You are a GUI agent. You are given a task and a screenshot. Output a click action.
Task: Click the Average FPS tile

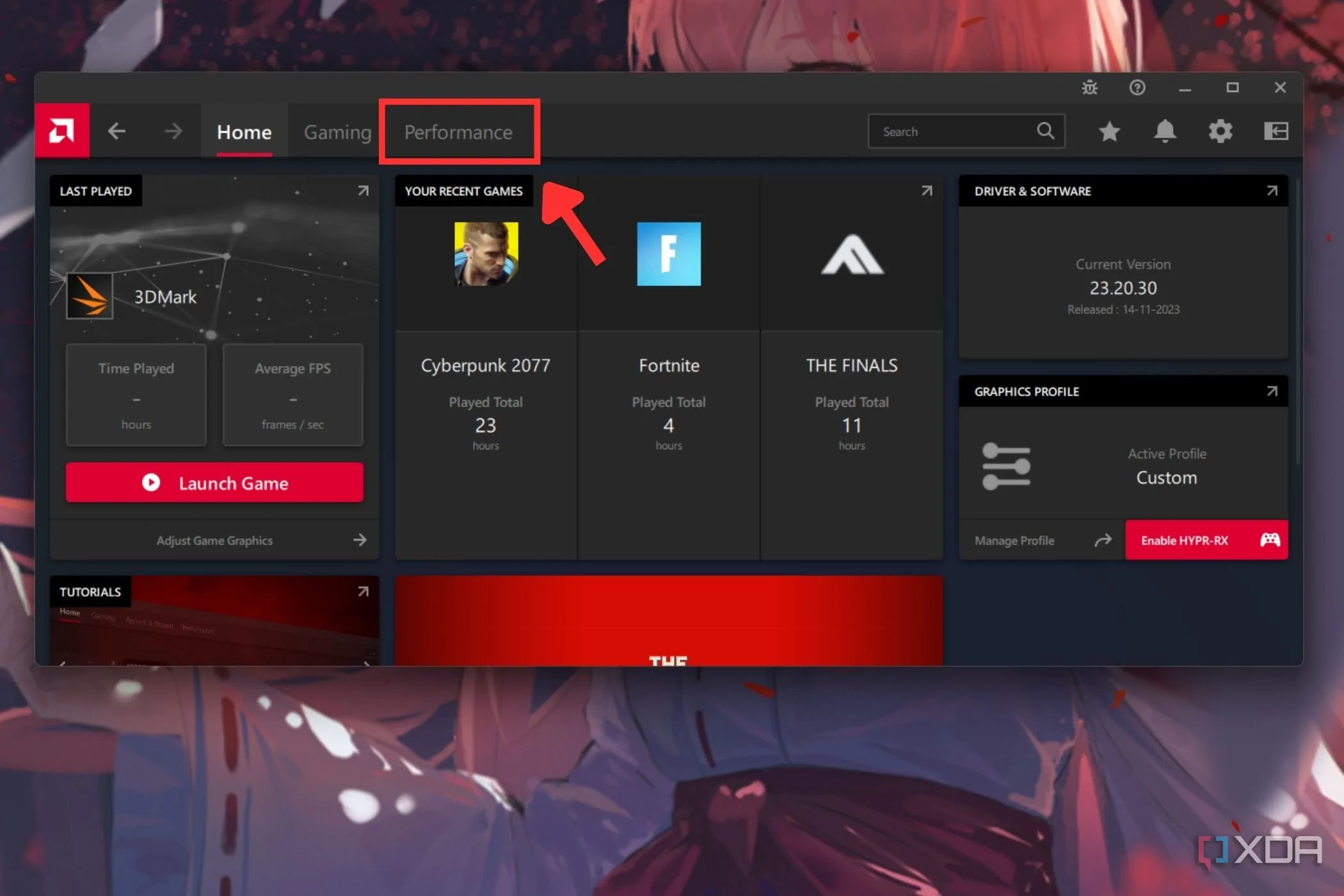[292, 395]
